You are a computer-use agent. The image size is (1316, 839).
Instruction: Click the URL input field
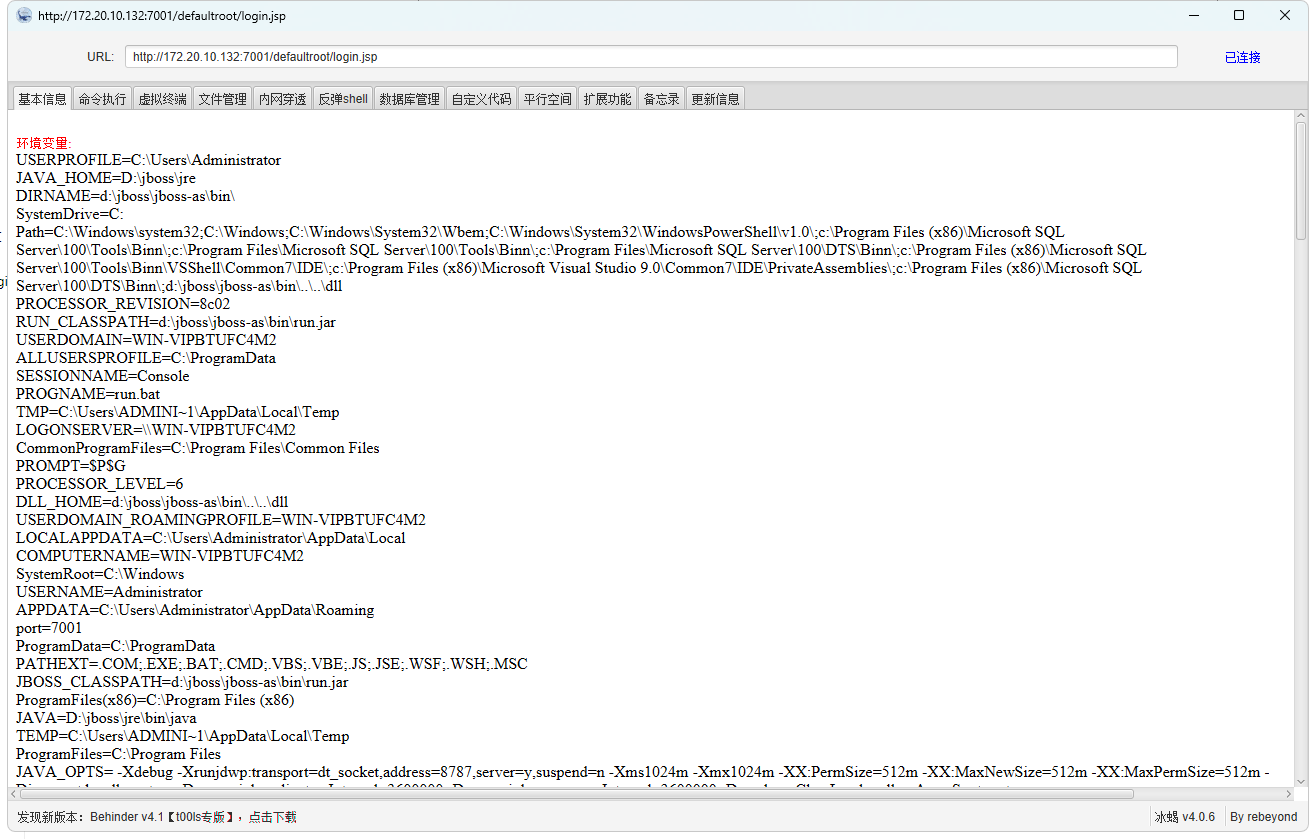650,57
